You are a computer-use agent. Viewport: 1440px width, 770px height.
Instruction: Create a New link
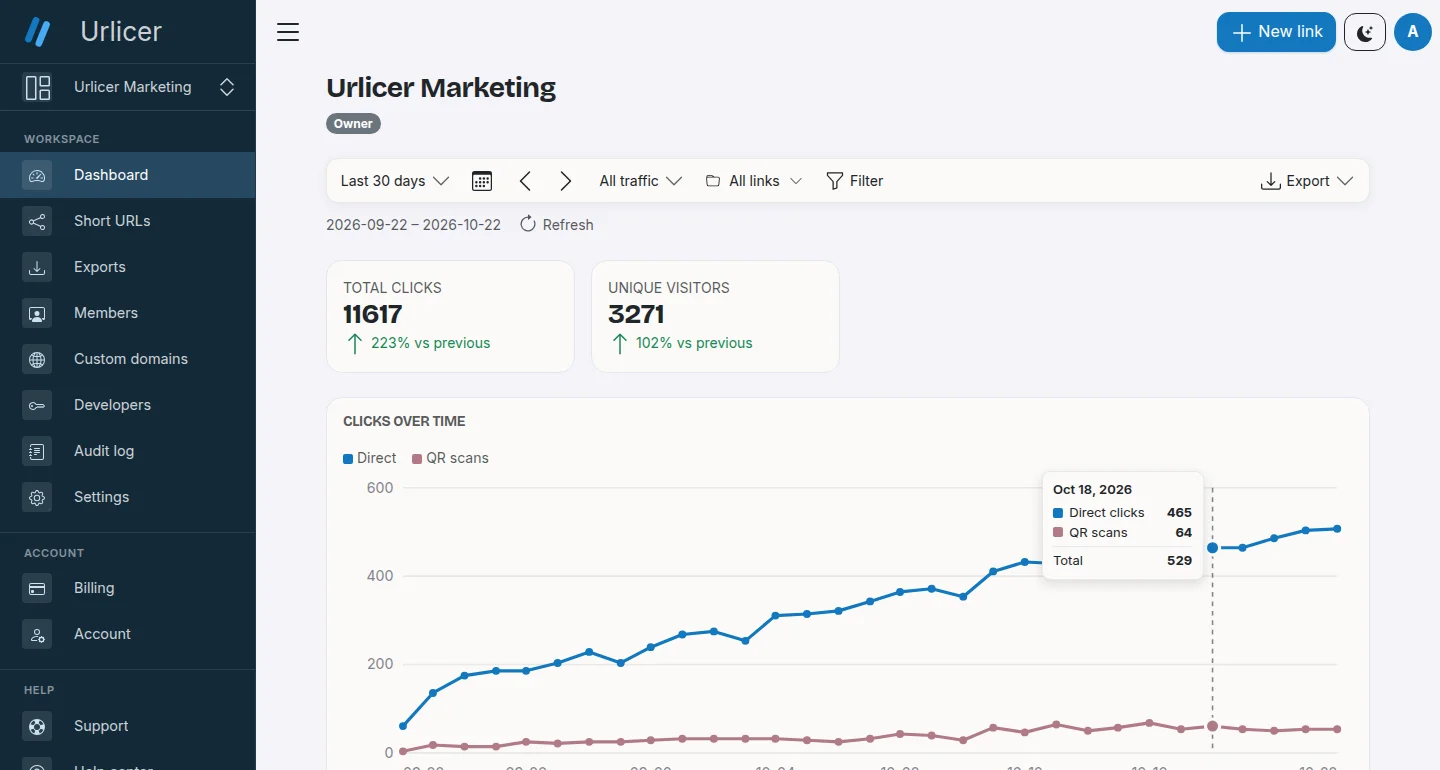tap(1276, 32)
